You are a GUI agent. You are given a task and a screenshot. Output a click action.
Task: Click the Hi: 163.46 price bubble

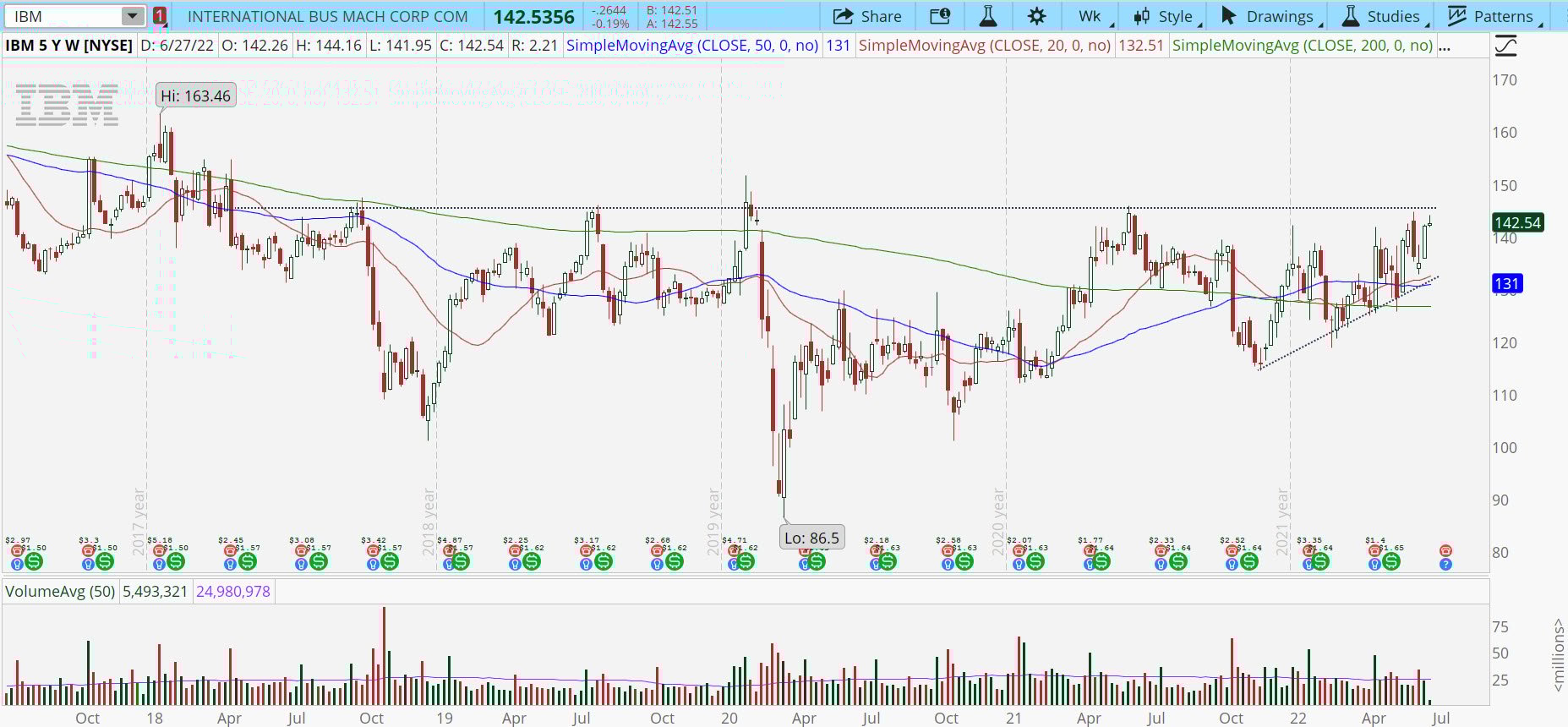[195, 96]
